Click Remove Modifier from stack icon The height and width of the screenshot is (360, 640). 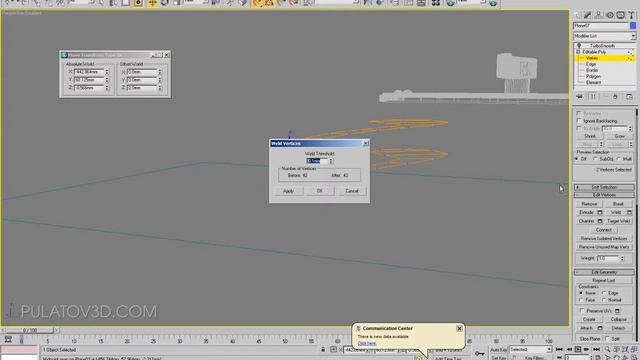click(615, 97)
